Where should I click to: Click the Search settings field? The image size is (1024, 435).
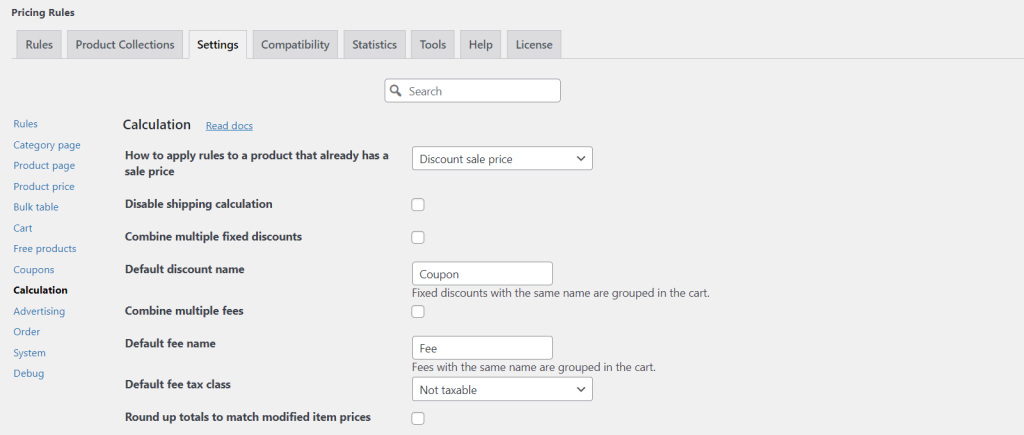pyautogui.click(x=472, y=91)
